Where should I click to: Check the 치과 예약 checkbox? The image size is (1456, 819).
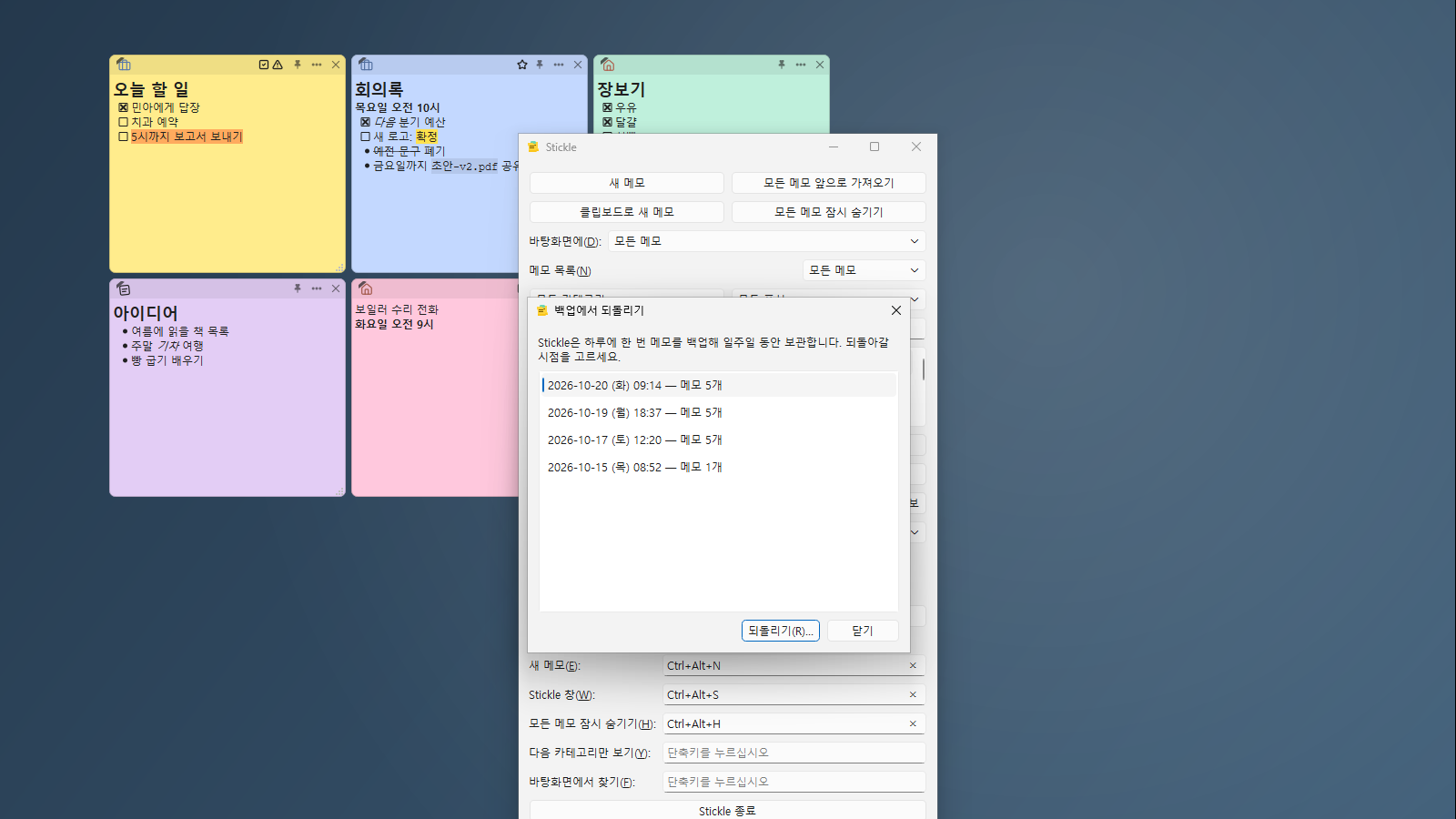pos(123,122)
